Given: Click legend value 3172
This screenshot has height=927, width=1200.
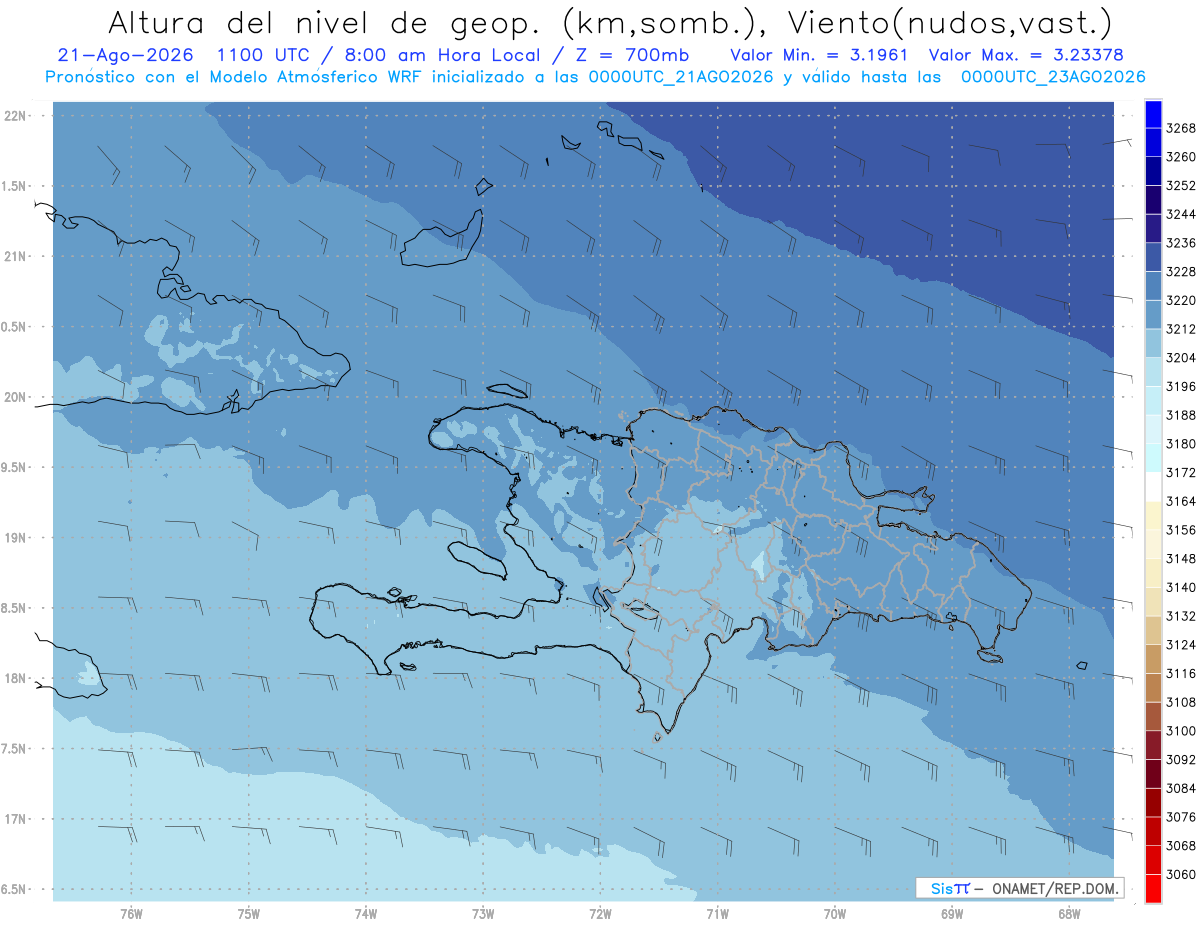Looking at the screenshot, I should click(x=1181, y=472).
